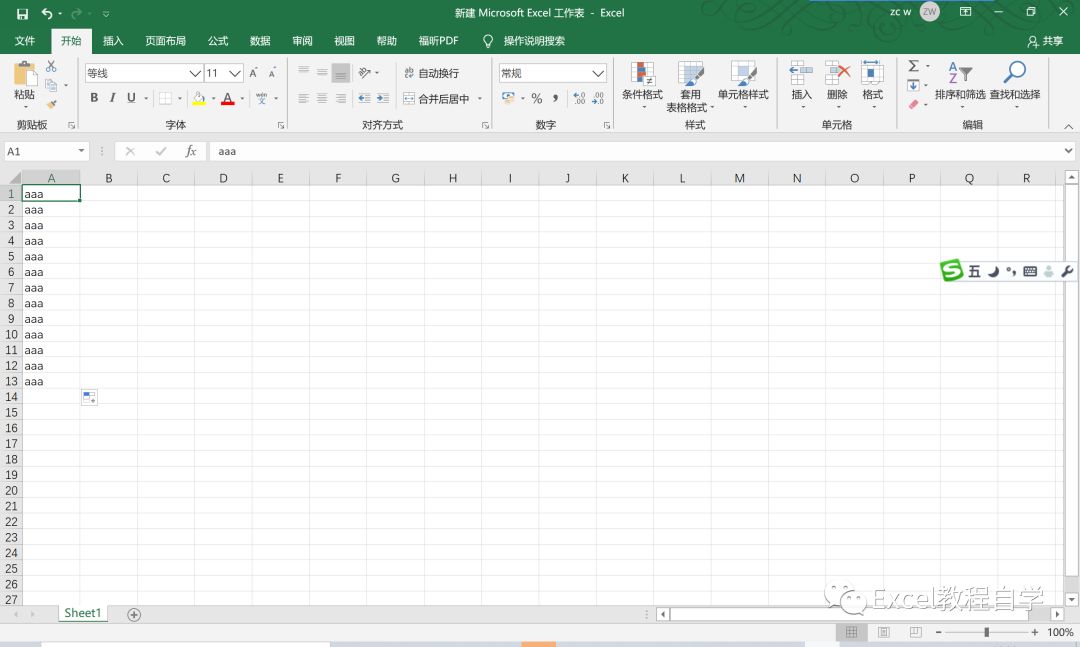This screenshot has width=1080, height=647.
Task: Click the Share (共享) button
Action: click(1046, 41)
